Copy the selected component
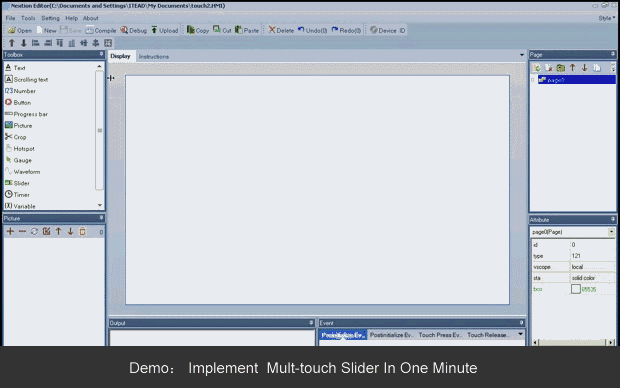Screen dimensions: 620x388 pos(198,30)
